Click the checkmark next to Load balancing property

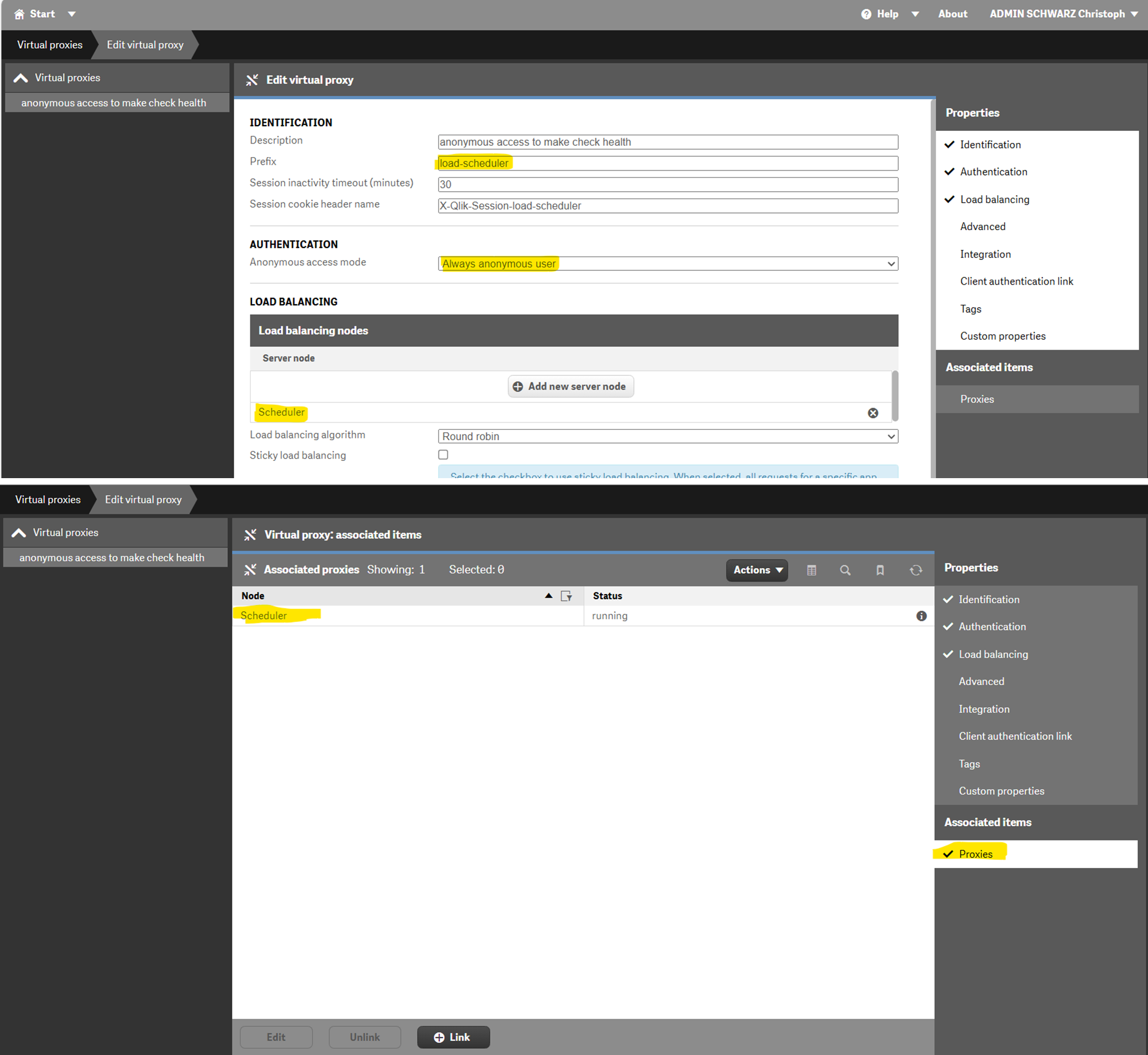(949, 199)
